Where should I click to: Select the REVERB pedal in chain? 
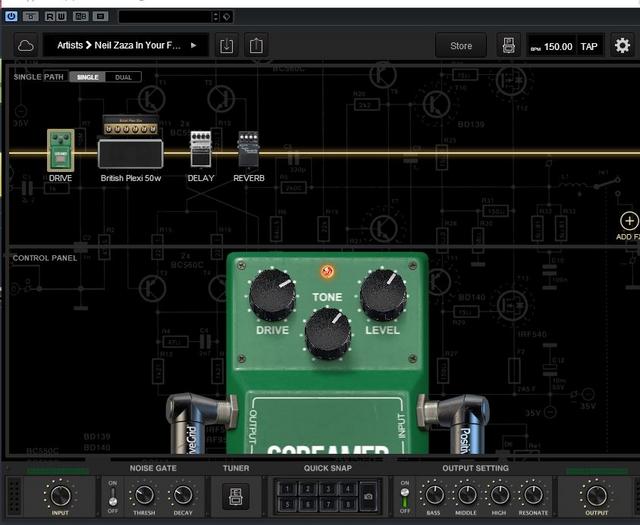click(x=249, y=149)
